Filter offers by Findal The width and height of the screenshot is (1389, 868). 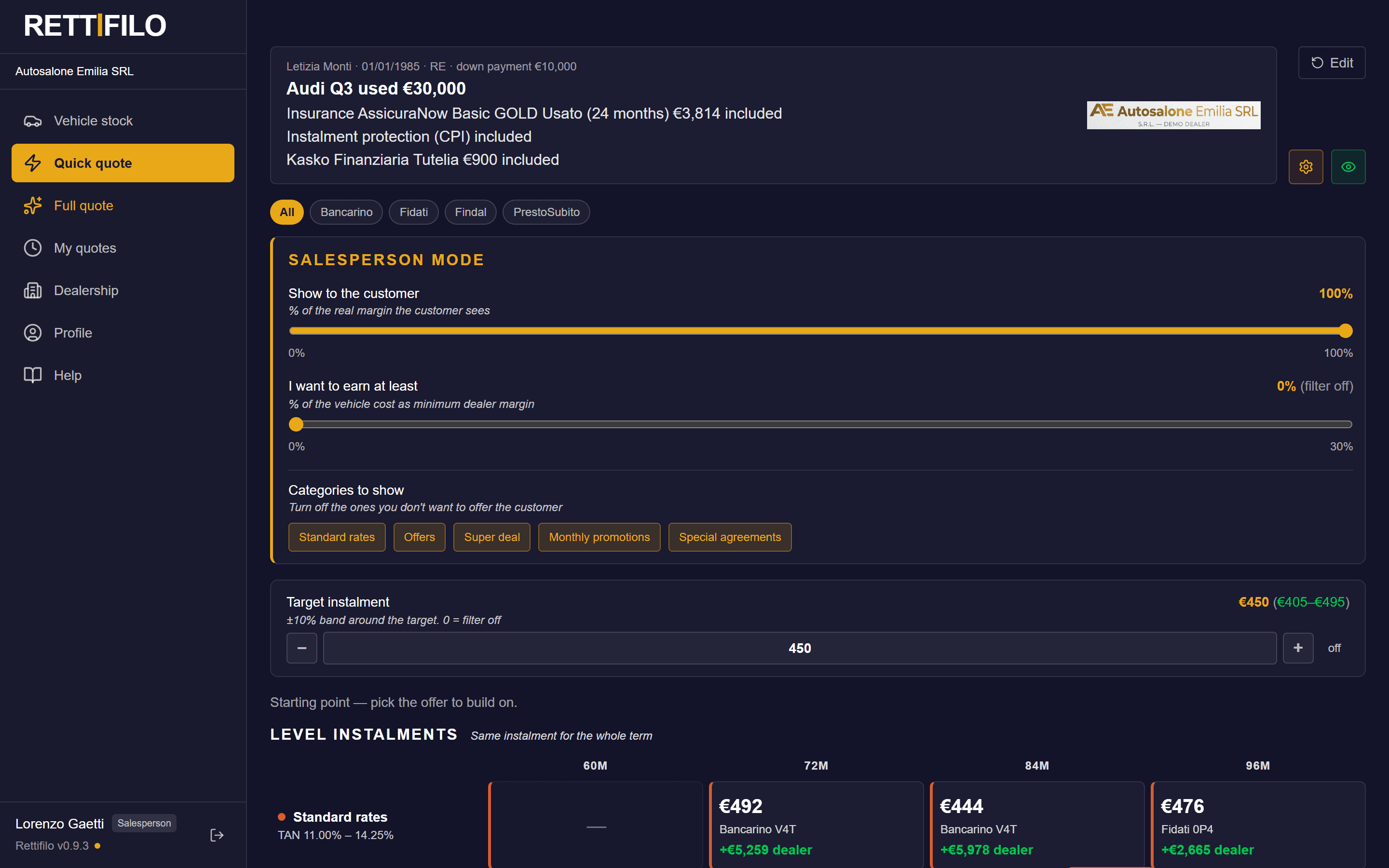[471, 212]
